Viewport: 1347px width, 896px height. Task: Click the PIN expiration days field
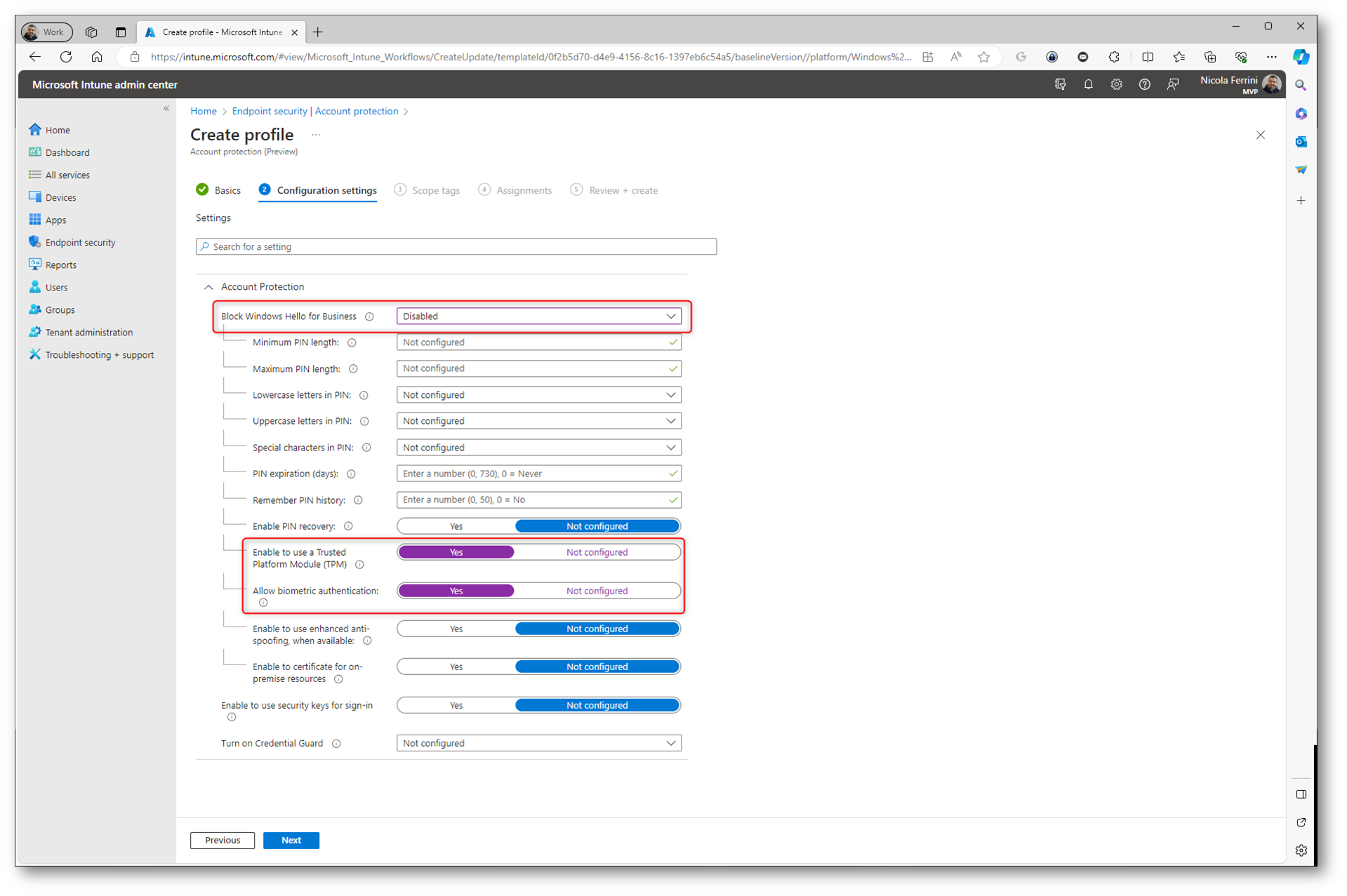pyautogui.click(x=539, y=474)
